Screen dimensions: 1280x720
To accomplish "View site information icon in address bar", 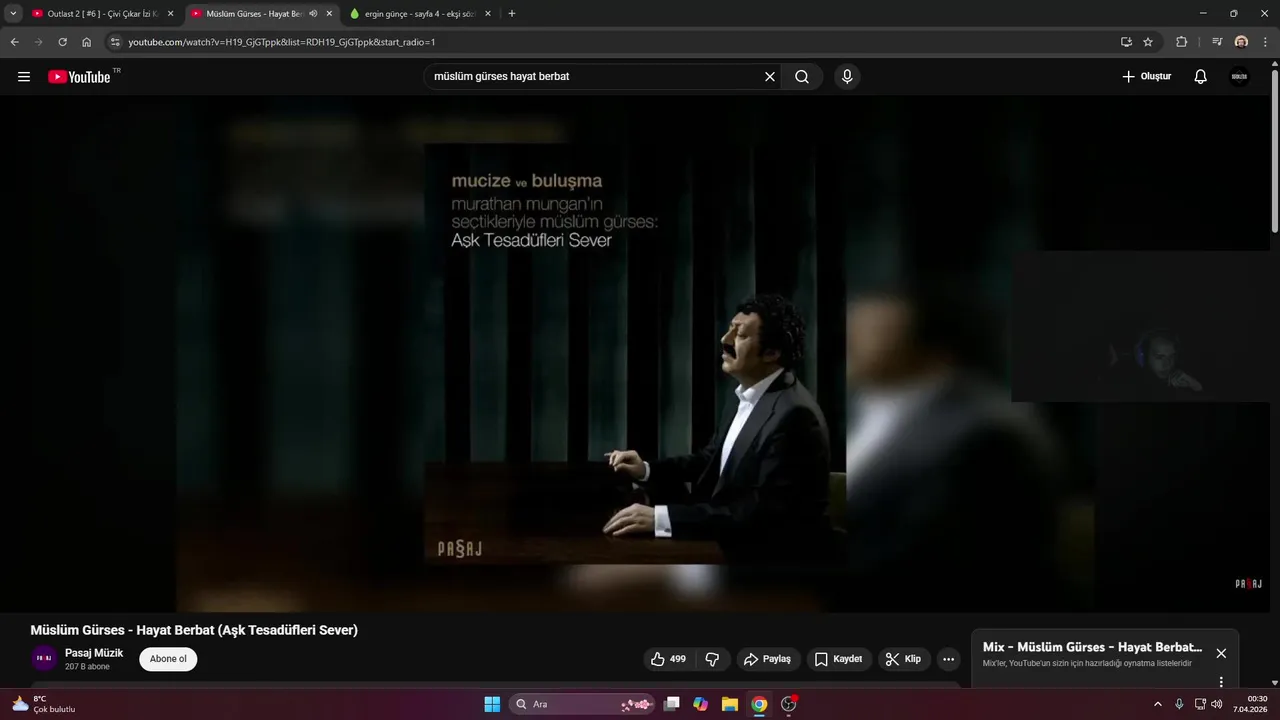I will point(115,42).
